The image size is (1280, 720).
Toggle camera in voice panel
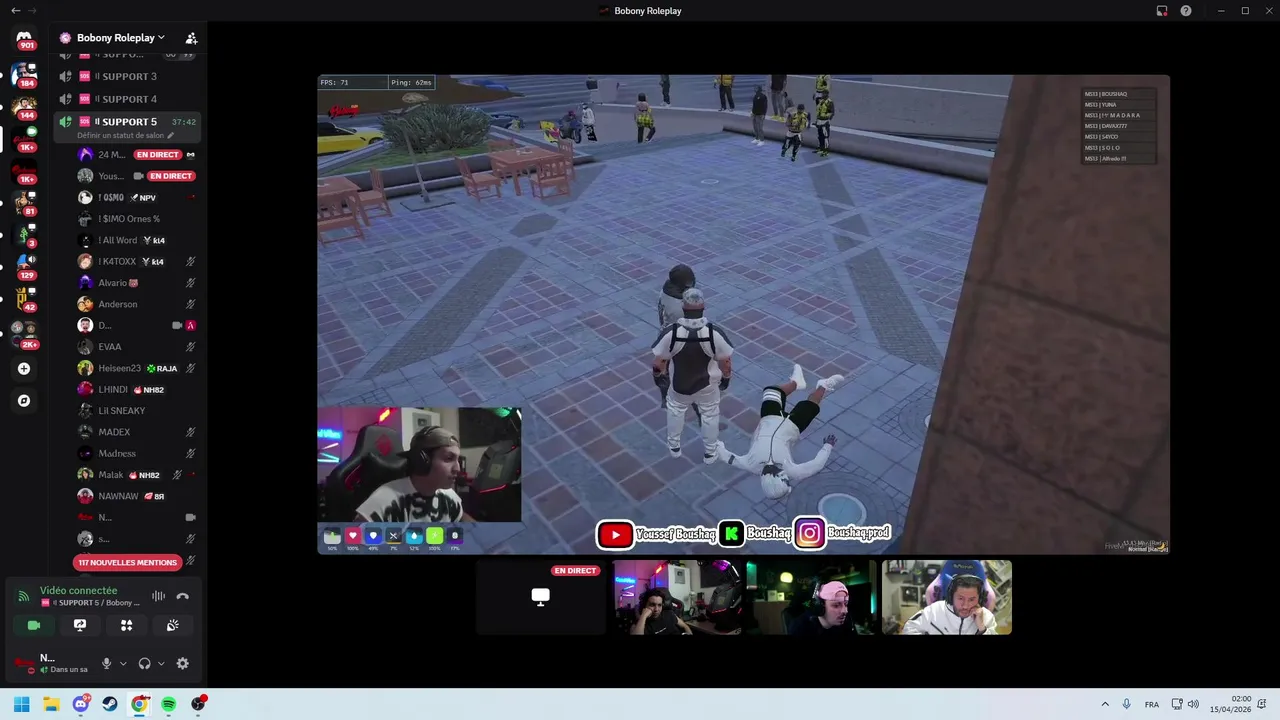(x=34, y=625)
